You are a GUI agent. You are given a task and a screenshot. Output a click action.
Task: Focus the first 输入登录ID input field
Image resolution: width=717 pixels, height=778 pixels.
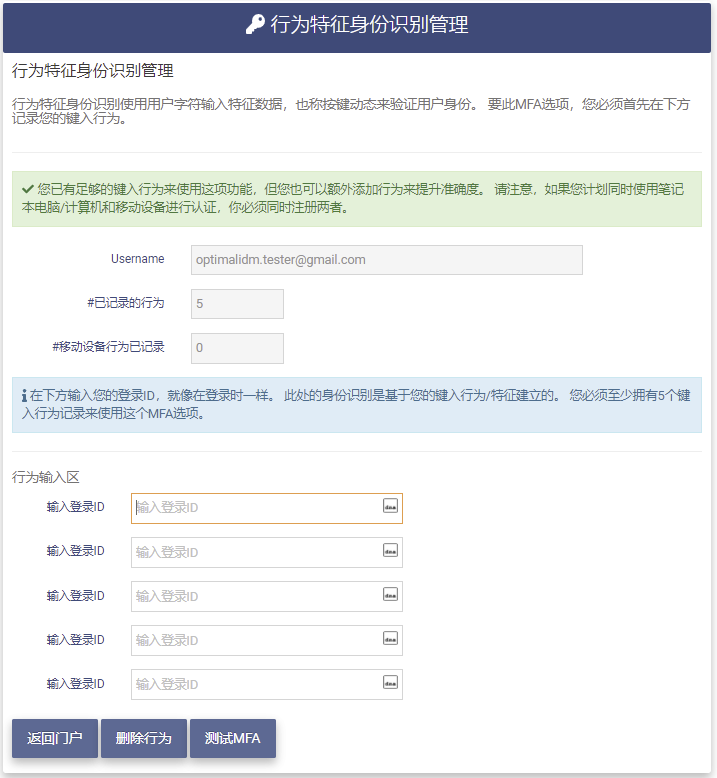pos(267,508)
